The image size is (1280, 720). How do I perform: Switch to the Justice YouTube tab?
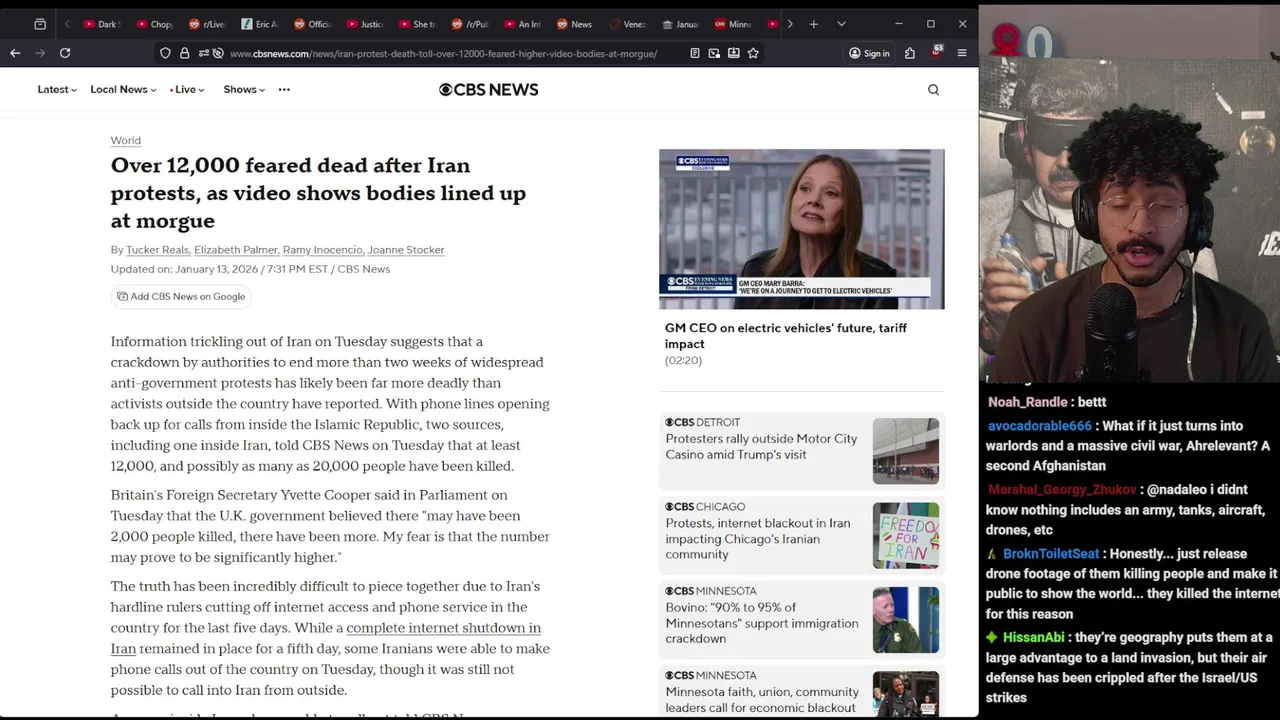coord(364,24)
